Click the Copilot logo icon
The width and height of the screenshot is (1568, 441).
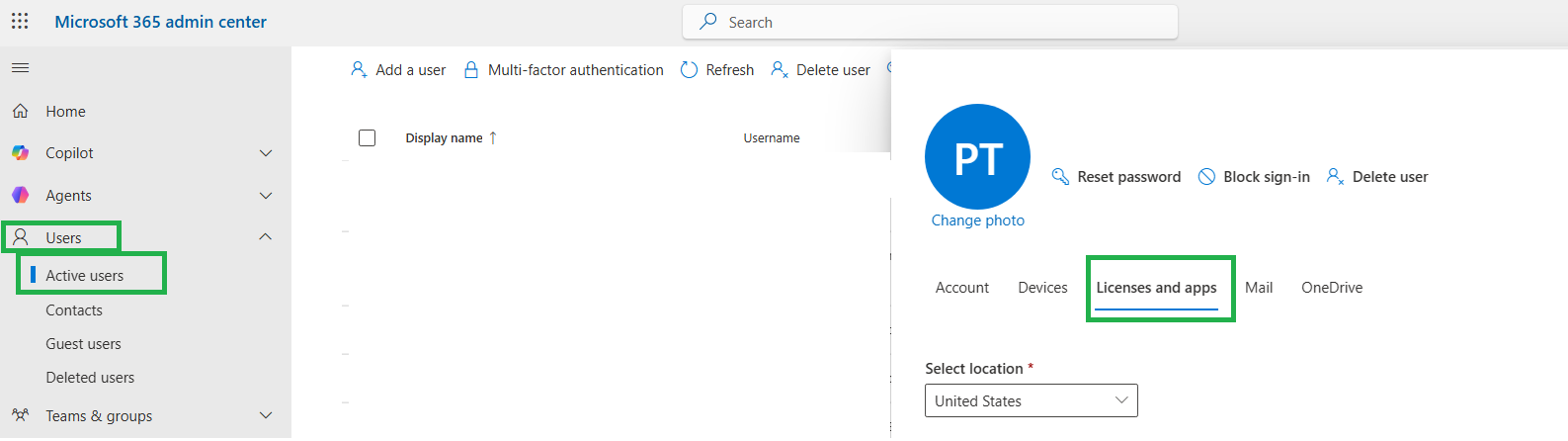point(20,152)
